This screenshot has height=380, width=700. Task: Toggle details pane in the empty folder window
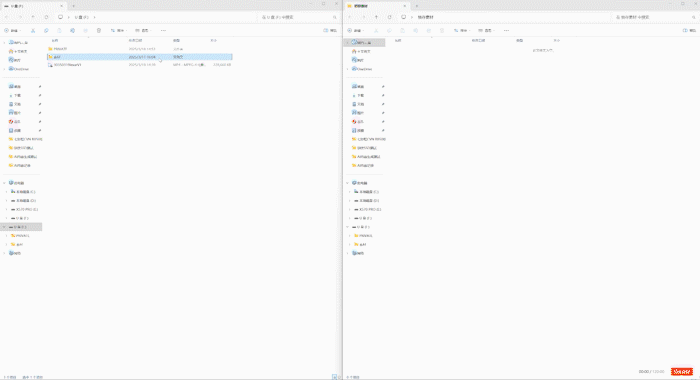[689, 30]
